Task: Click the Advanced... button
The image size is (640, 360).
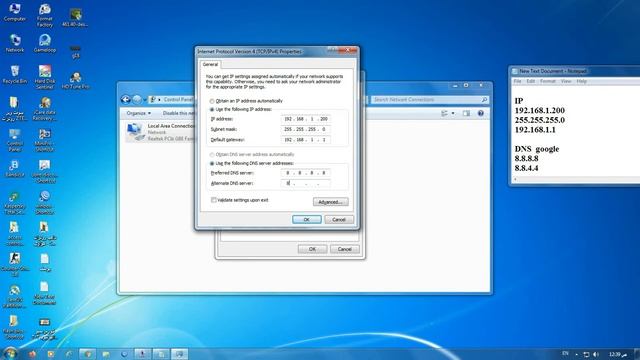Action: point(331,202)
